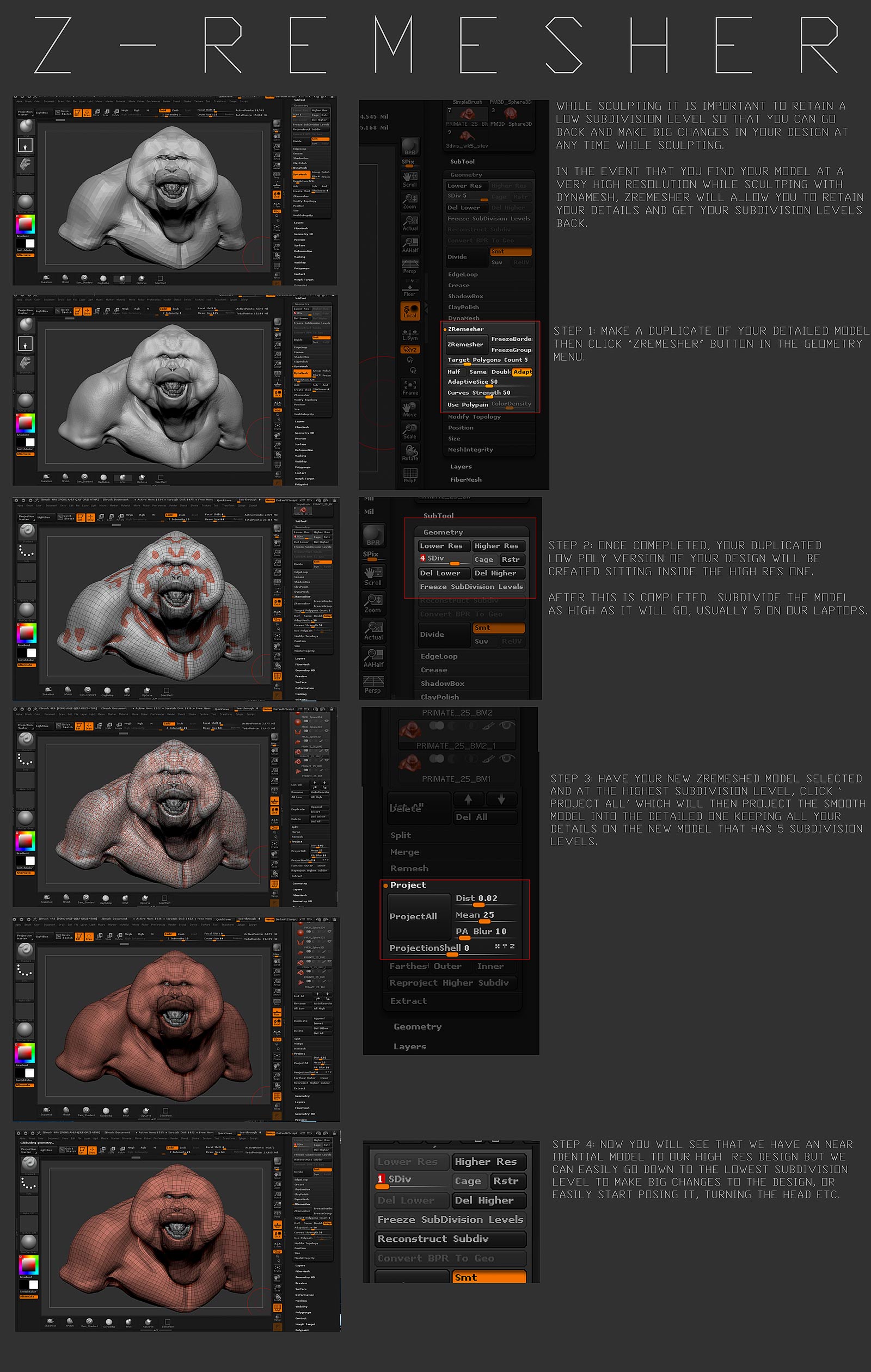Click the Scroll icon beside the SDiv 4 panel

(373, 576)
